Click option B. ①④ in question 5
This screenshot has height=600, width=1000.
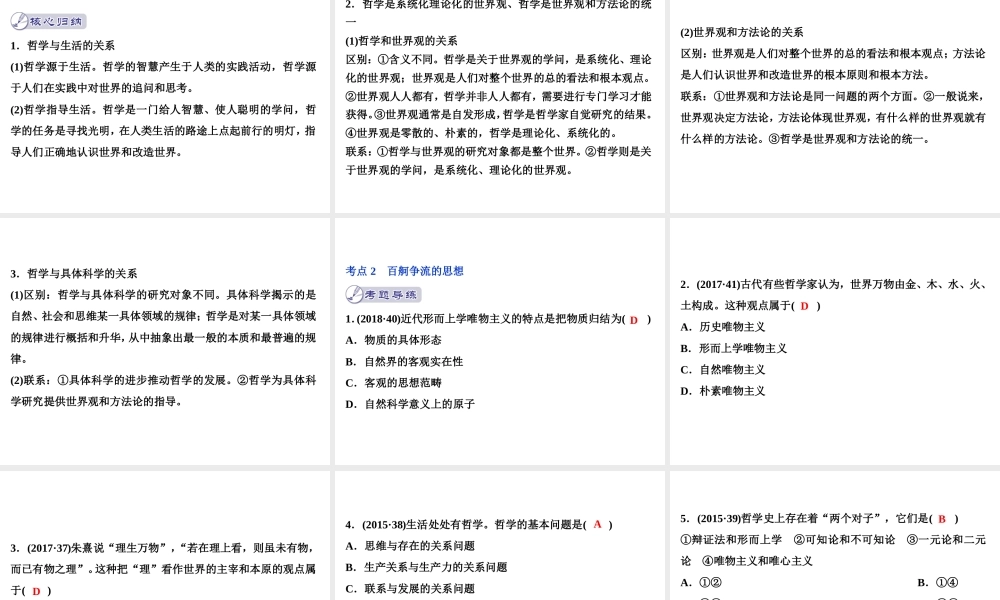pos(938,582)
